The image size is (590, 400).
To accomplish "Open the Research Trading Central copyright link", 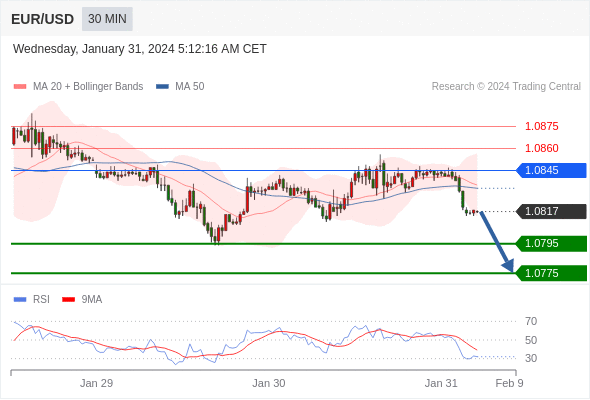I will [506, 87].
